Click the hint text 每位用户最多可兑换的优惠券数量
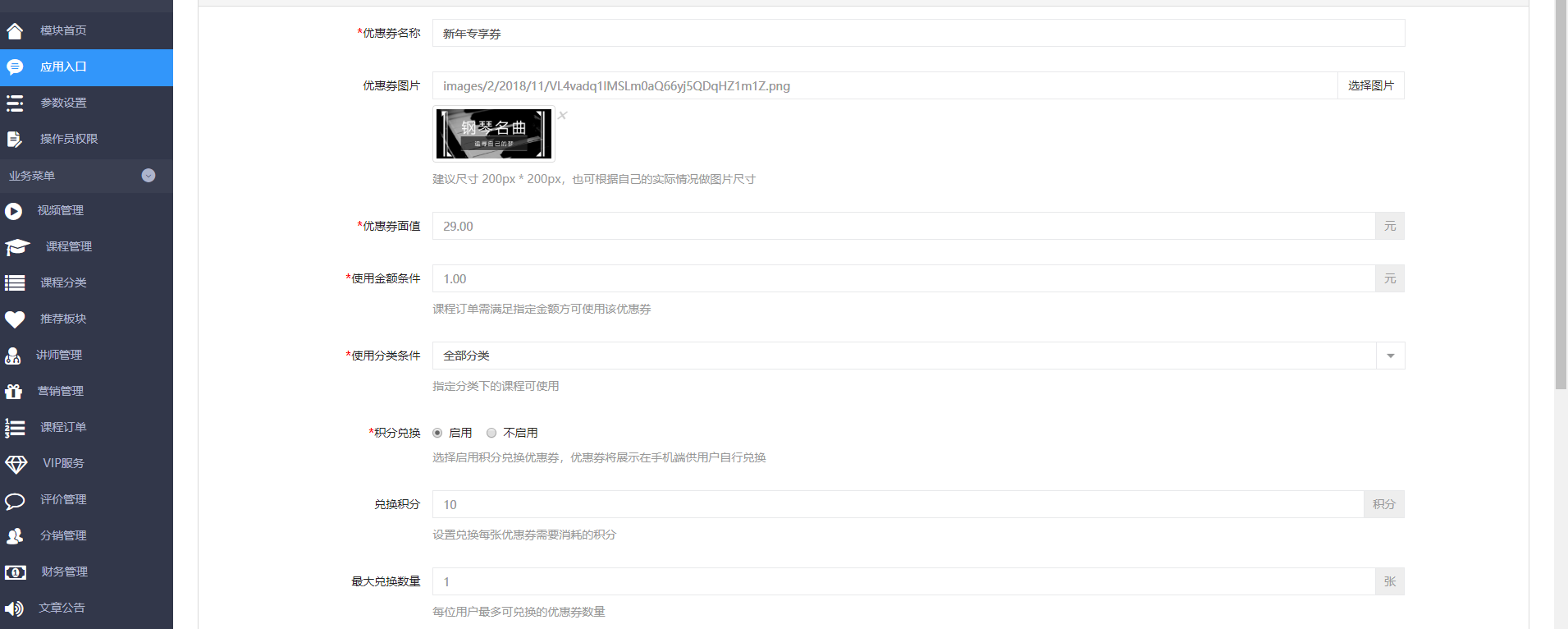Viewport: 1568px width, 629px height. pos(519,612)
